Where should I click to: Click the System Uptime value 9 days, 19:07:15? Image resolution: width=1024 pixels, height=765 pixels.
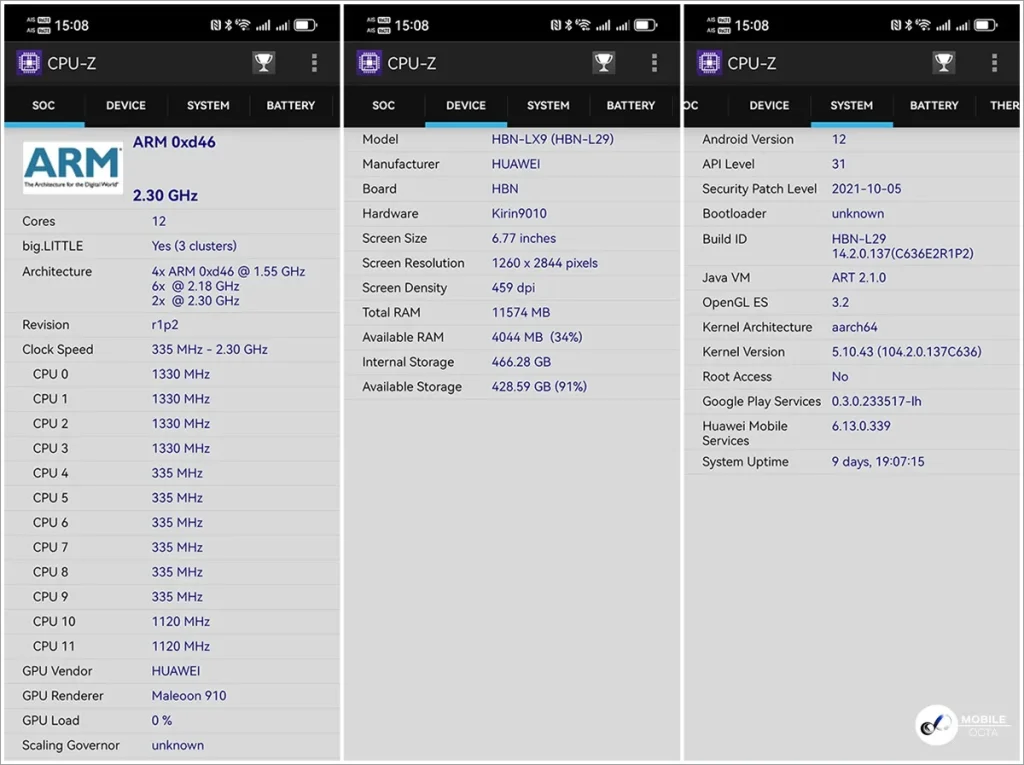(x=878, y=462)
